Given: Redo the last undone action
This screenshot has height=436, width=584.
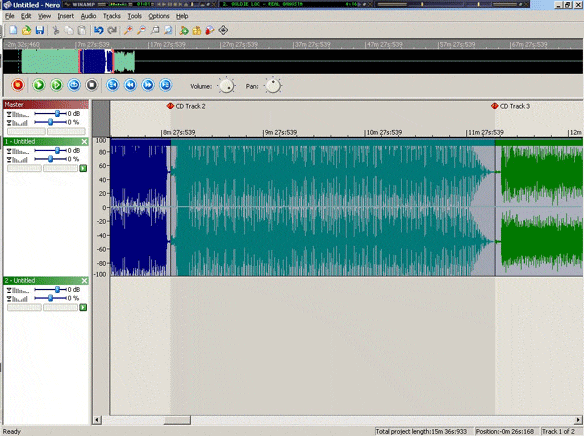Looking at the screenshot, I should point(112,30).
